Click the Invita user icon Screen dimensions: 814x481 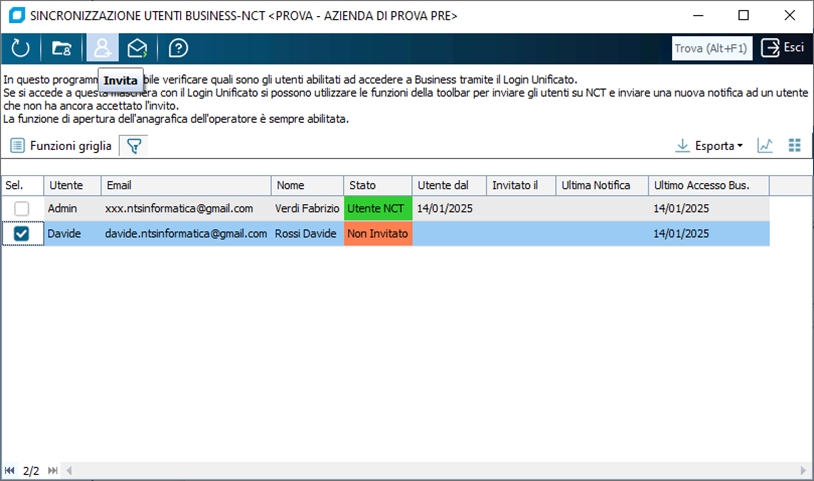pyautogui.click(x=102, y=48)
